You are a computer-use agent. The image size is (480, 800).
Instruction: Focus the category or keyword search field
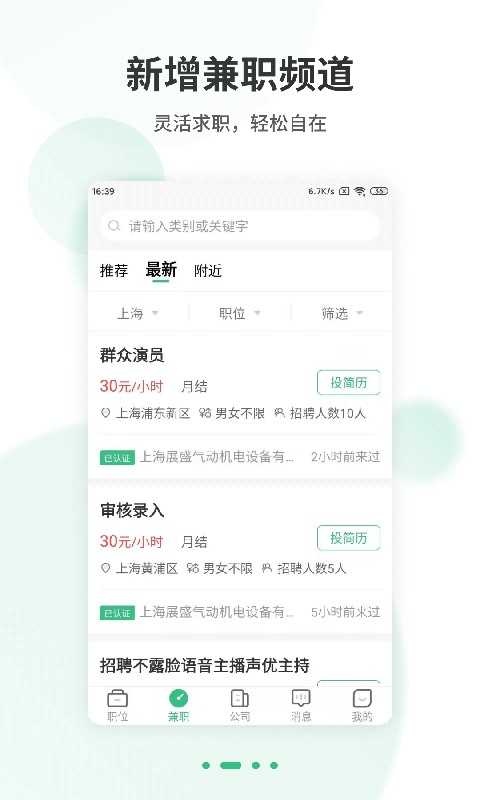click(240, 226)
